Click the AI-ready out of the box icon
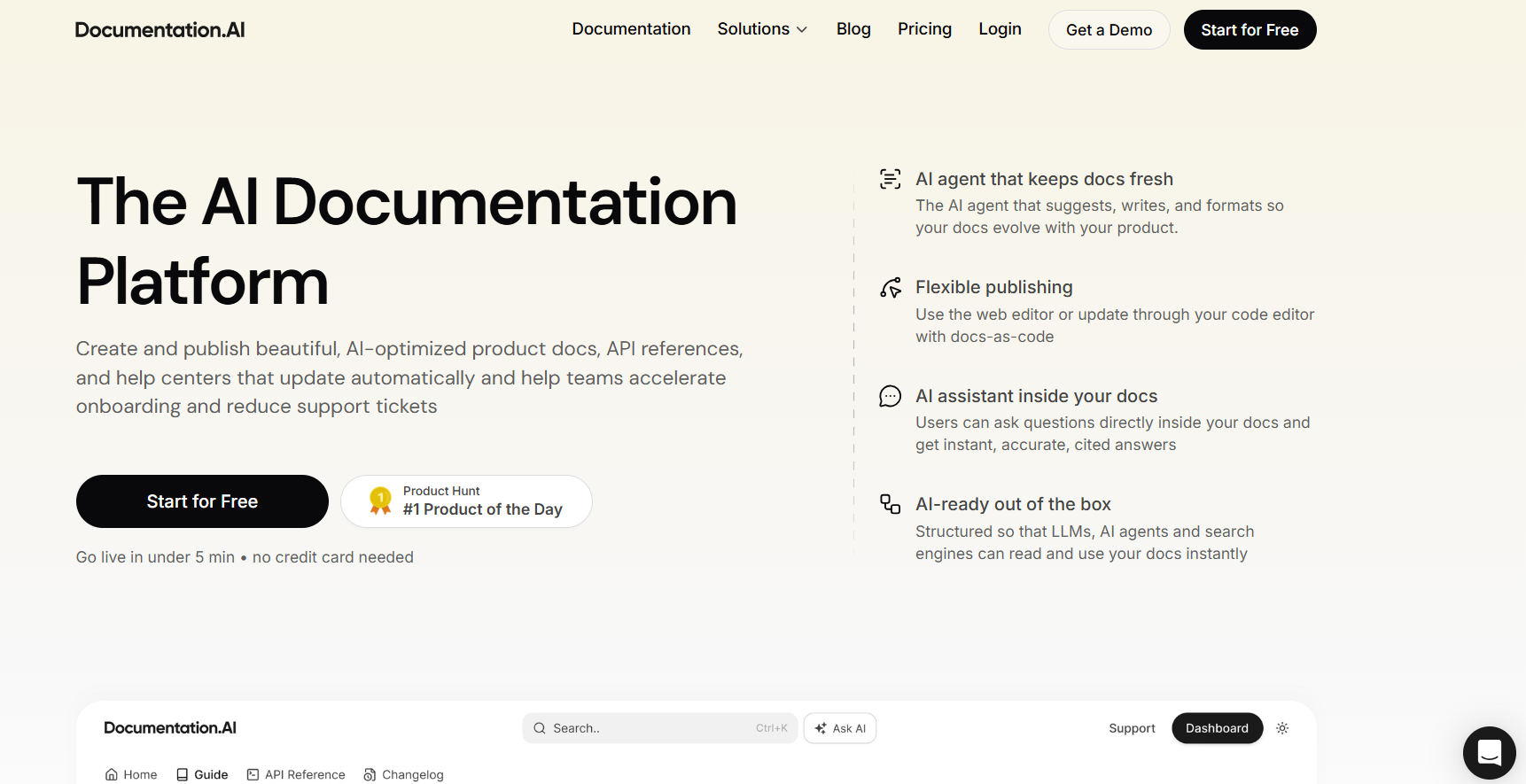The height and width of the screenshot is (784, 1526). 890,504
